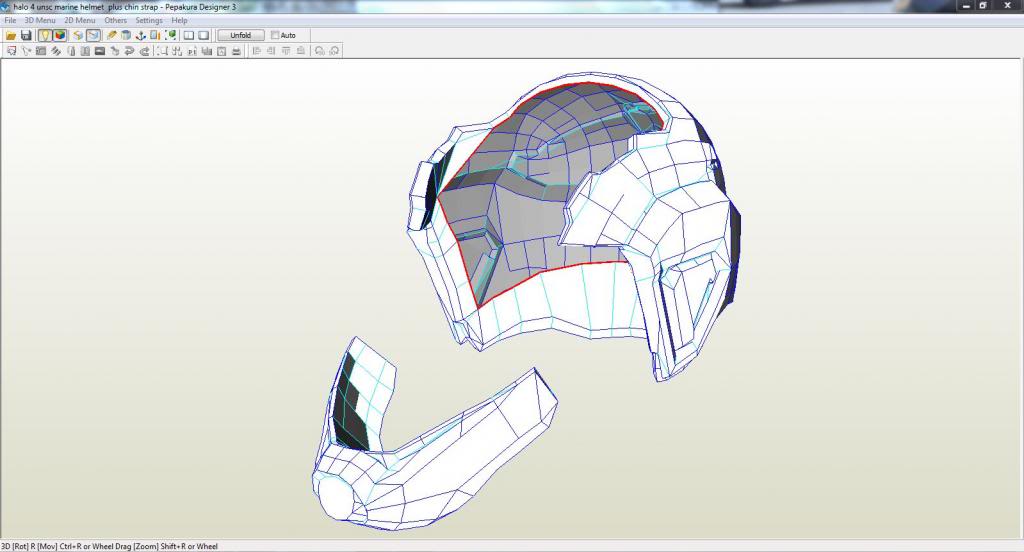Open the Help menu

tap(180, 20)
